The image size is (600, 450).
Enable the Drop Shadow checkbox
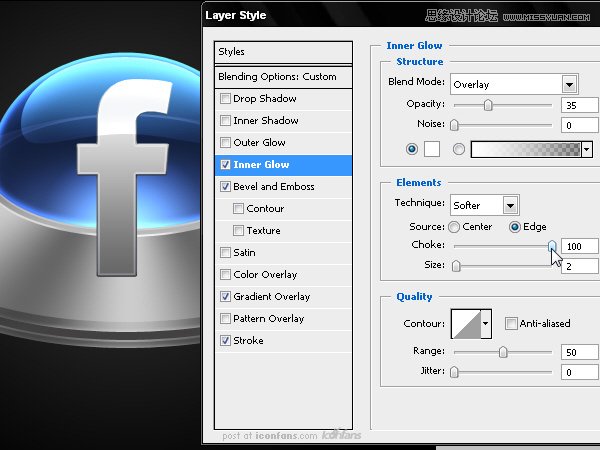[225, 99]
